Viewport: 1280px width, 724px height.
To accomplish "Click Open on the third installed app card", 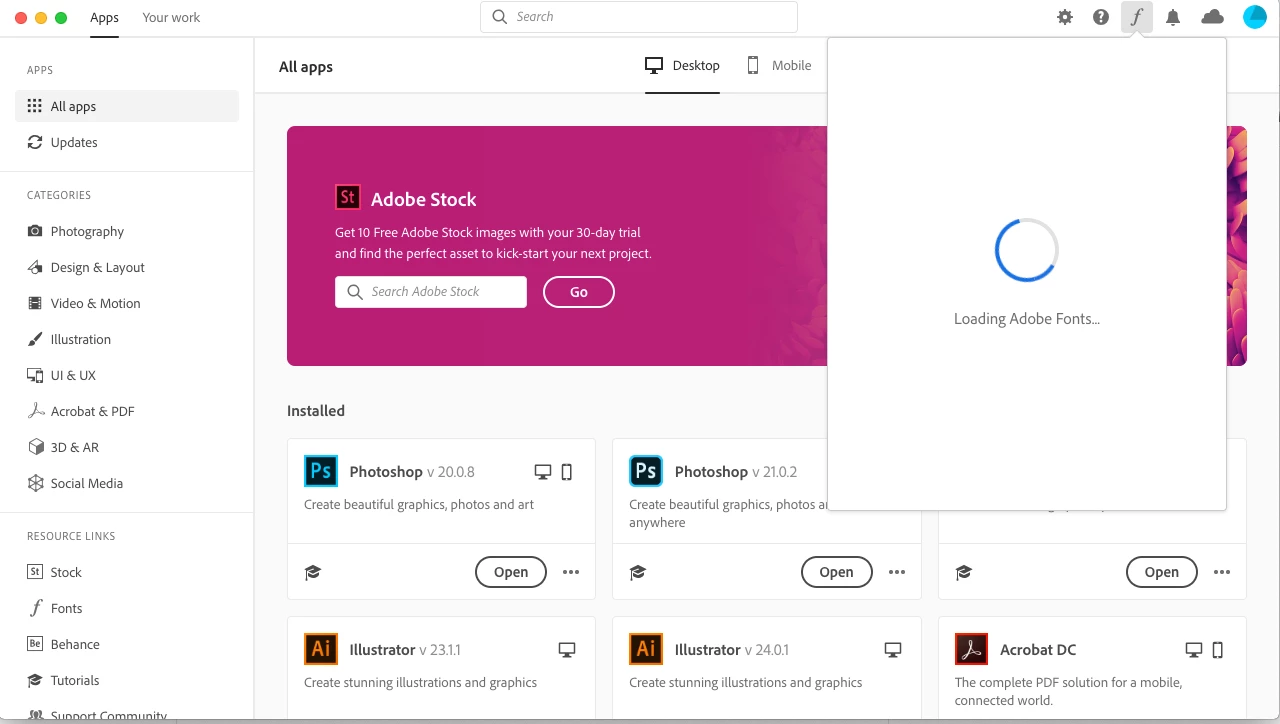I will pos(1162,572).
